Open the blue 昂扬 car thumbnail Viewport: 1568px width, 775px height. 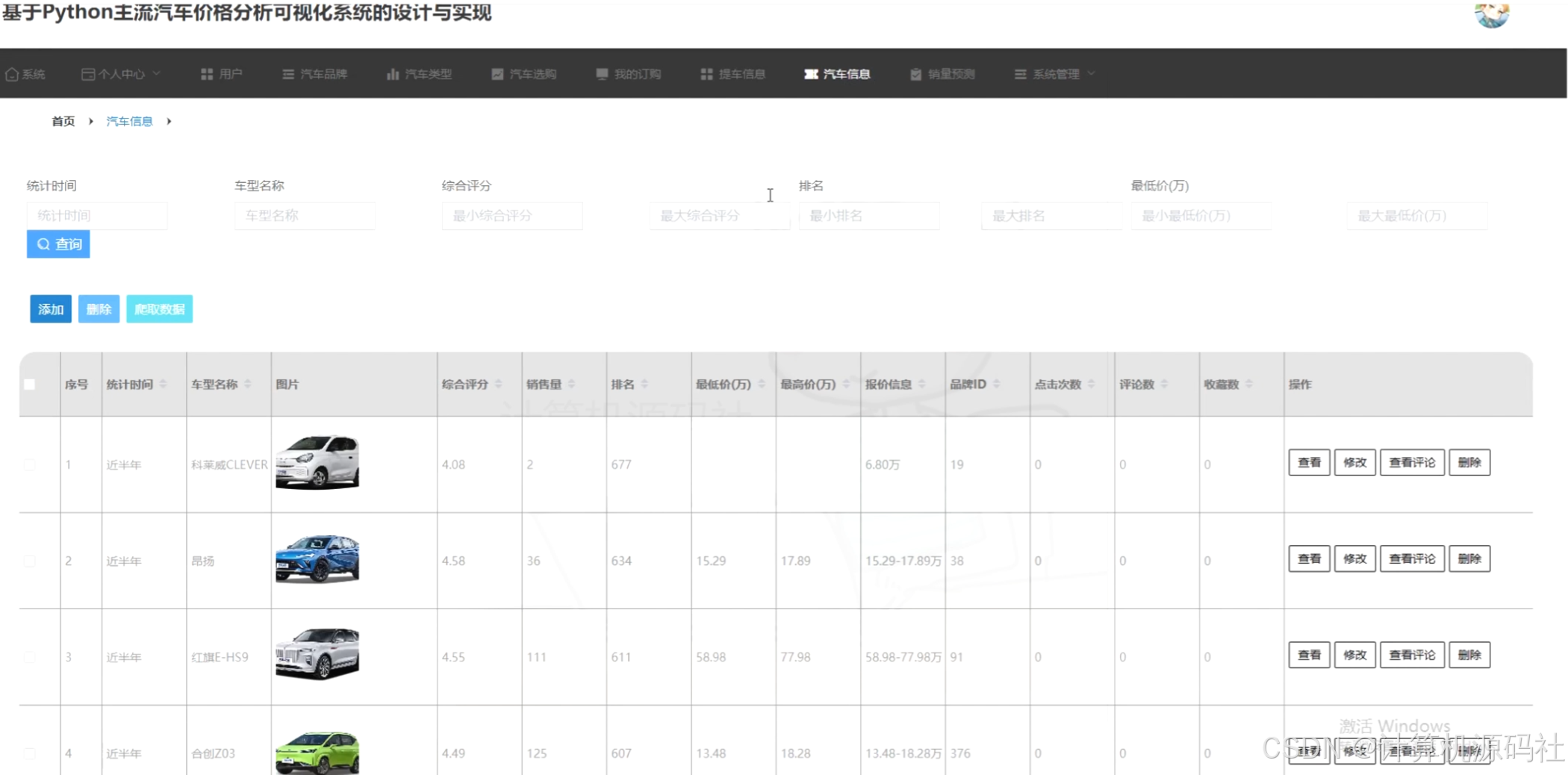(x=317, y=558)
